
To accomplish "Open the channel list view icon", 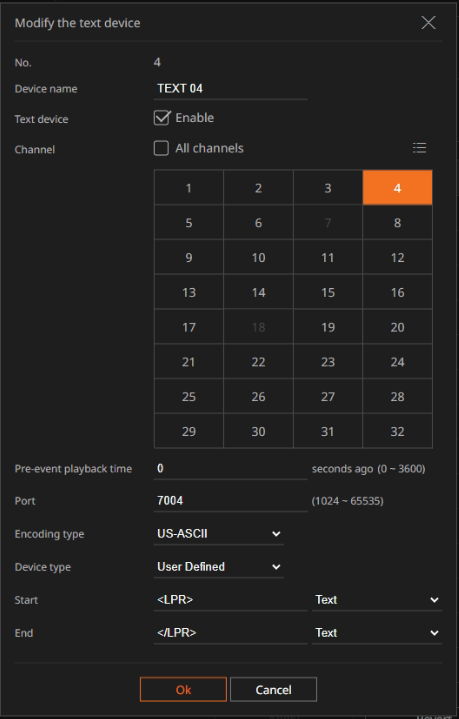I will [x=419, y=148].
